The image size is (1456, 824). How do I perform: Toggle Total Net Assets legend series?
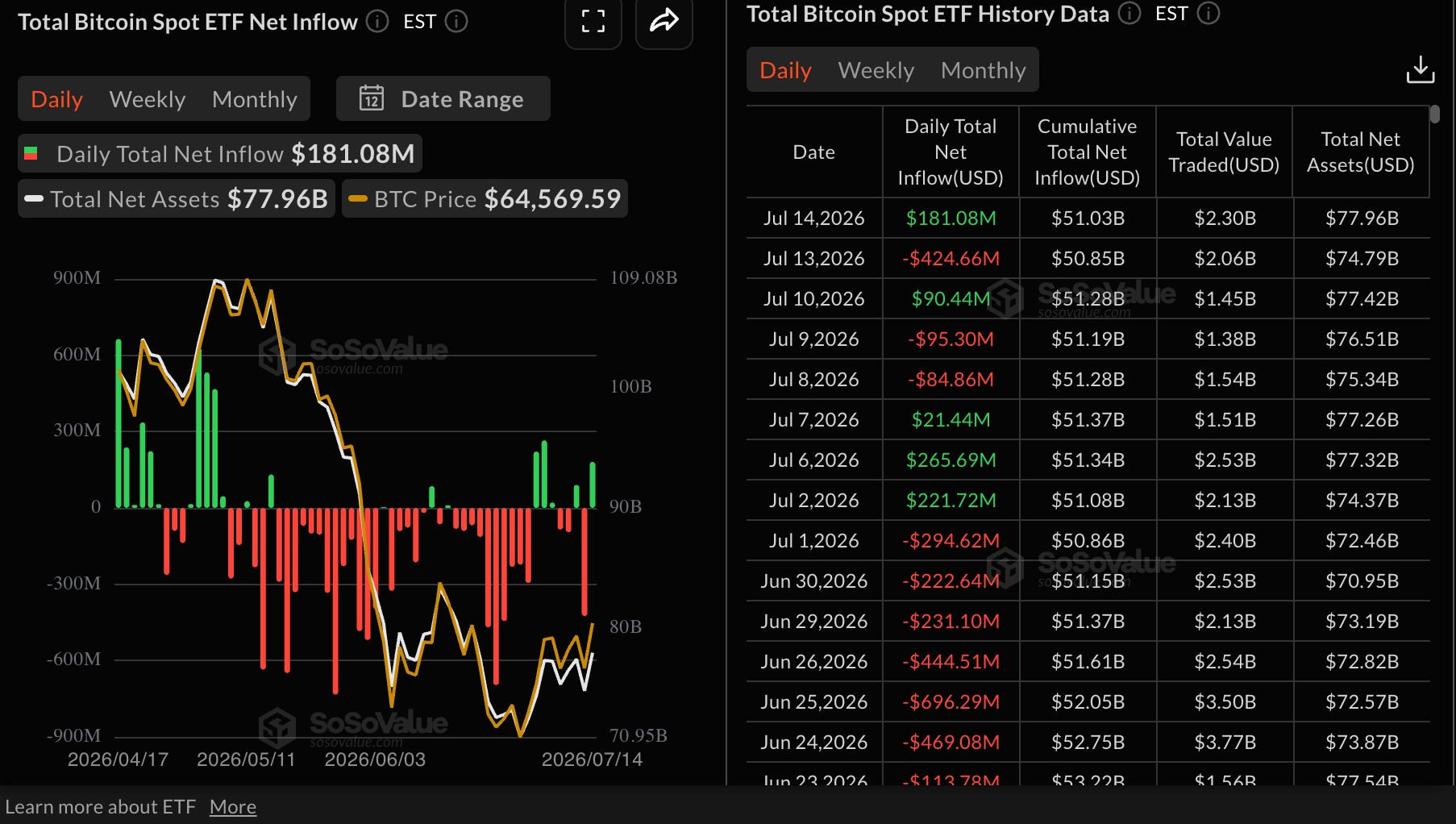[177, 199]
